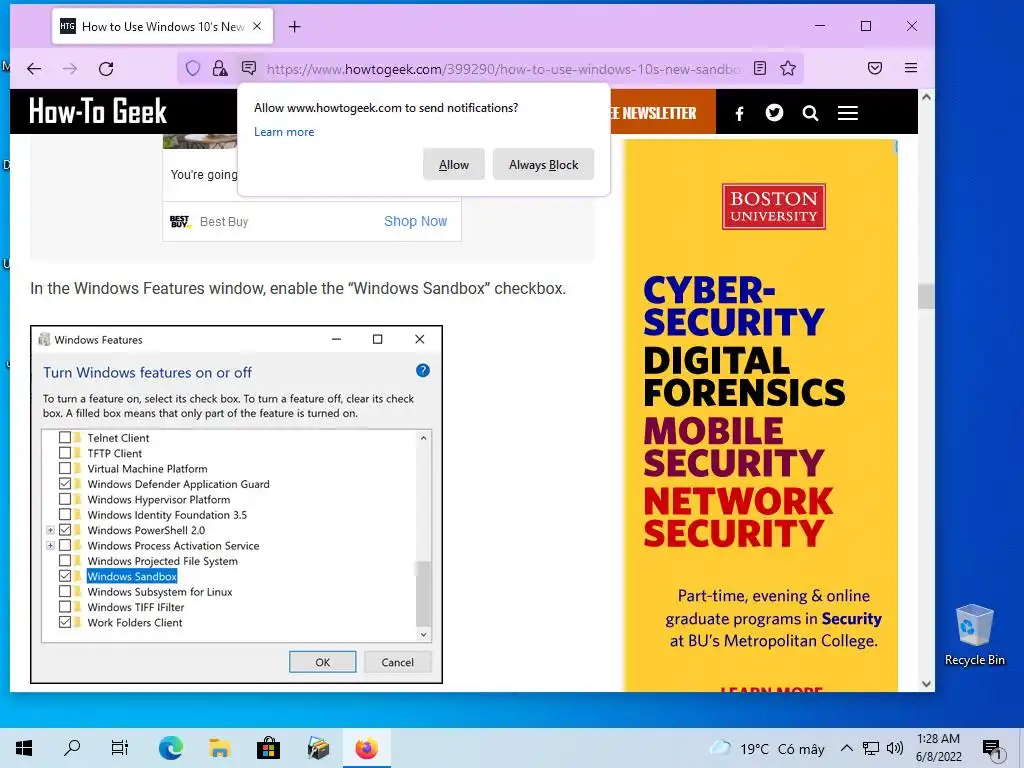Toggle reader view icon
Viewport: 1024px width, 768px height.
[760, 68]
